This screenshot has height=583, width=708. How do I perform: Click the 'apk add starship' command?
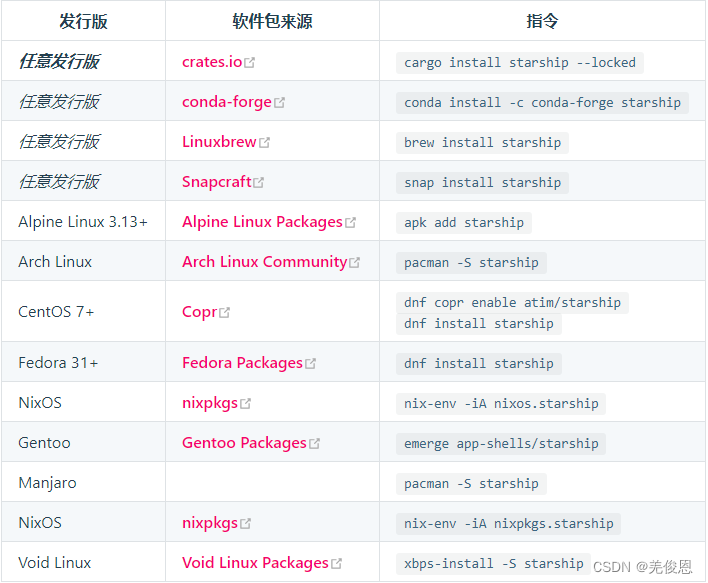tap(464, 223)
